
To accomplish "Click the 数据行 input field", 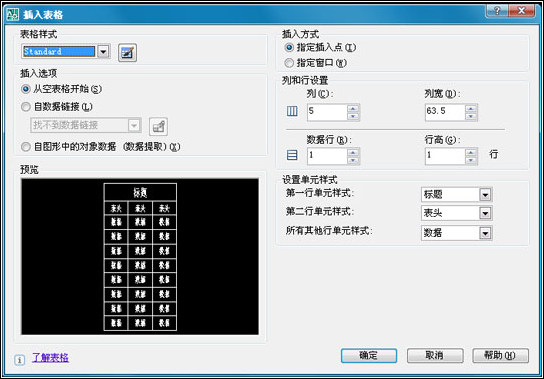I will 327,156.
